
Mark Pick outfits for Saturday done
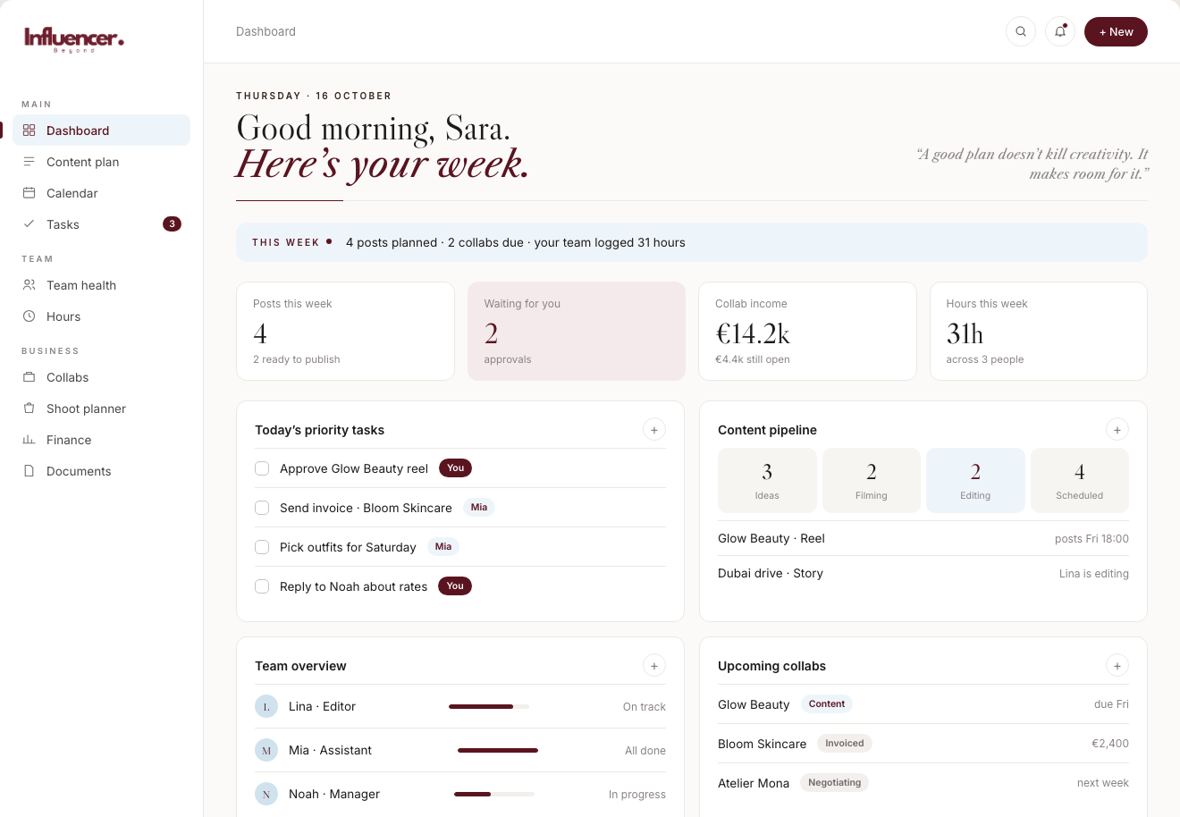pyautogui.click(x=262, y=547)
